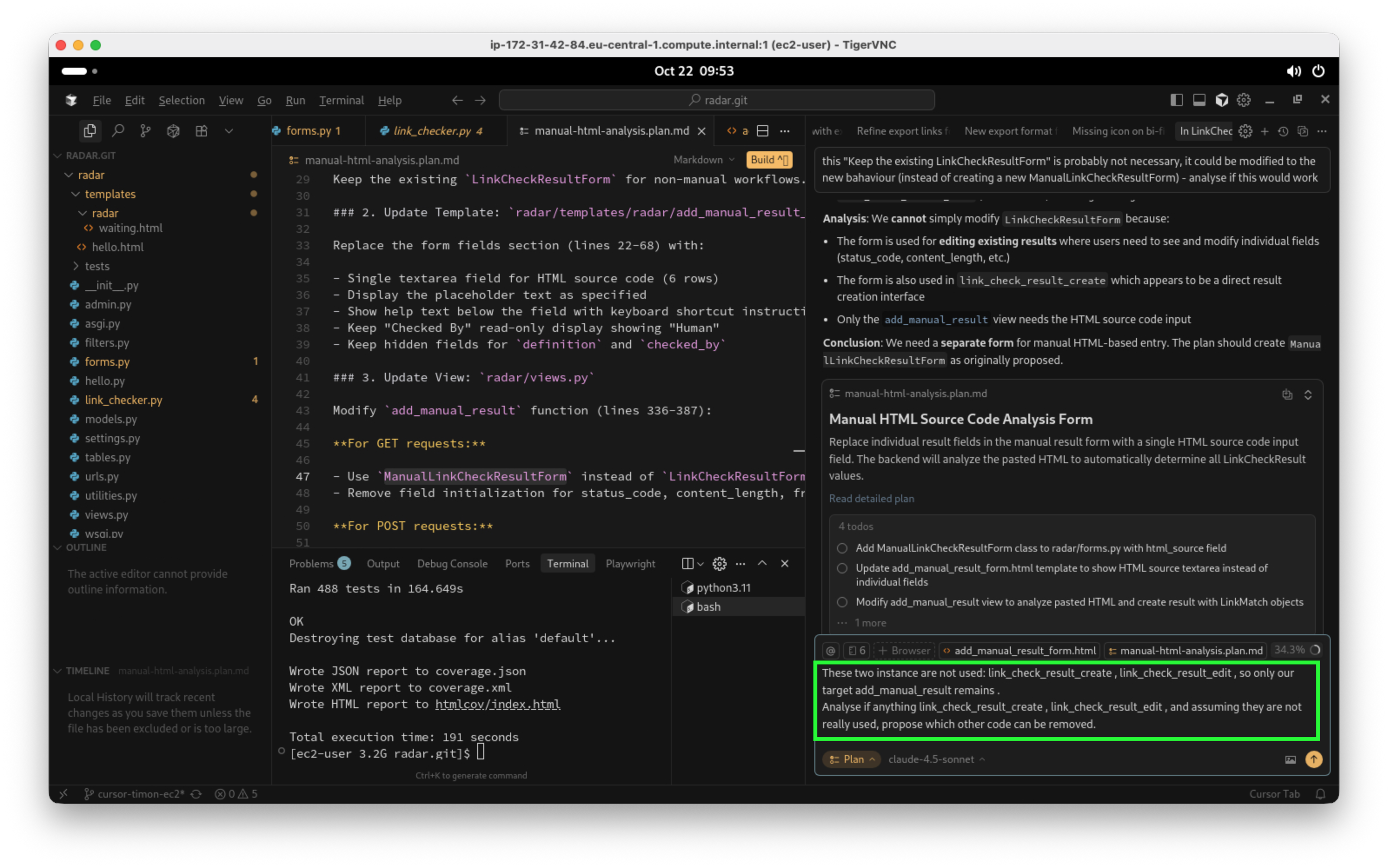Switch to the Problems panel tab
Screen dimensions: 1388x868
coord(311,564)
